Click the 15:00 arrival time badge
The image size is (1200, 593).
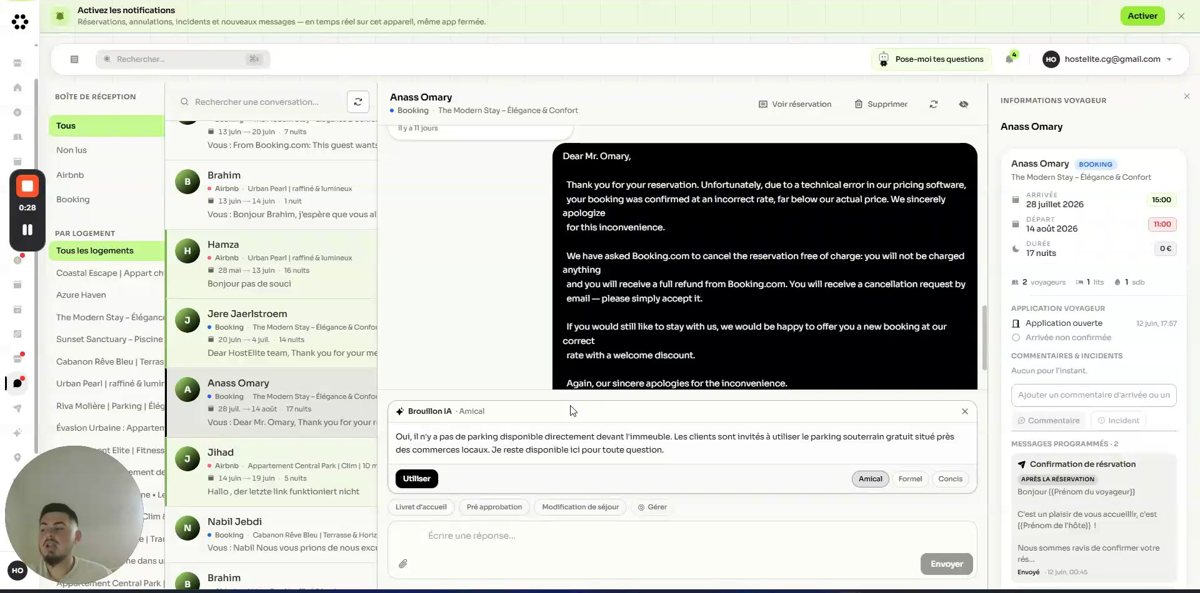pyautogui.click(x=1161, y=199)
